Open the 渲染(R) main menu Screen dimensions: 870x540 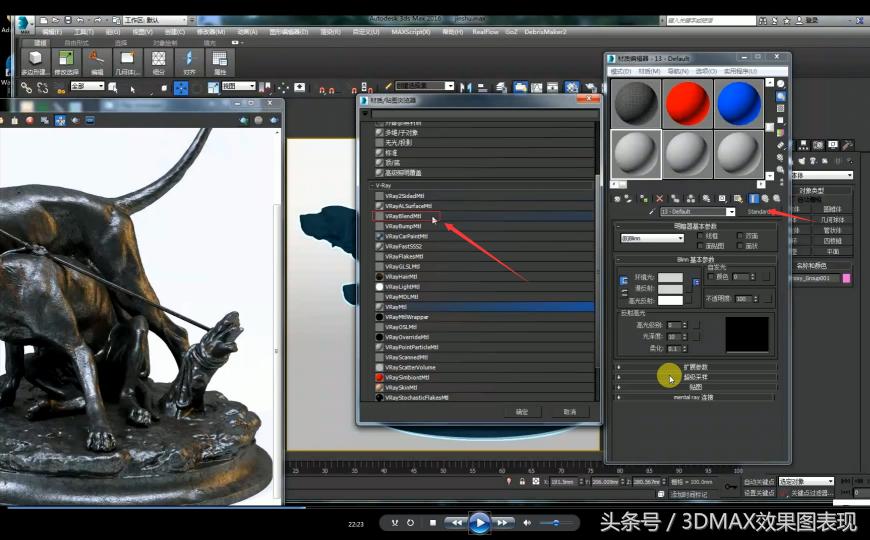pos(331,32)
